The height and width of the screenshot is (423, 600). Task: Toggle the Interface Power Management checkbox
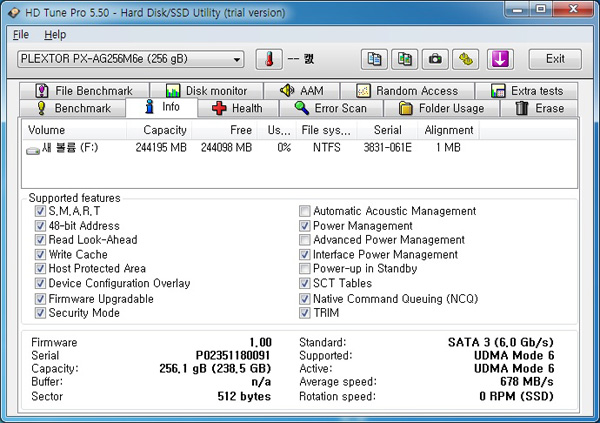pyautogui.click(x=305, y=255)
